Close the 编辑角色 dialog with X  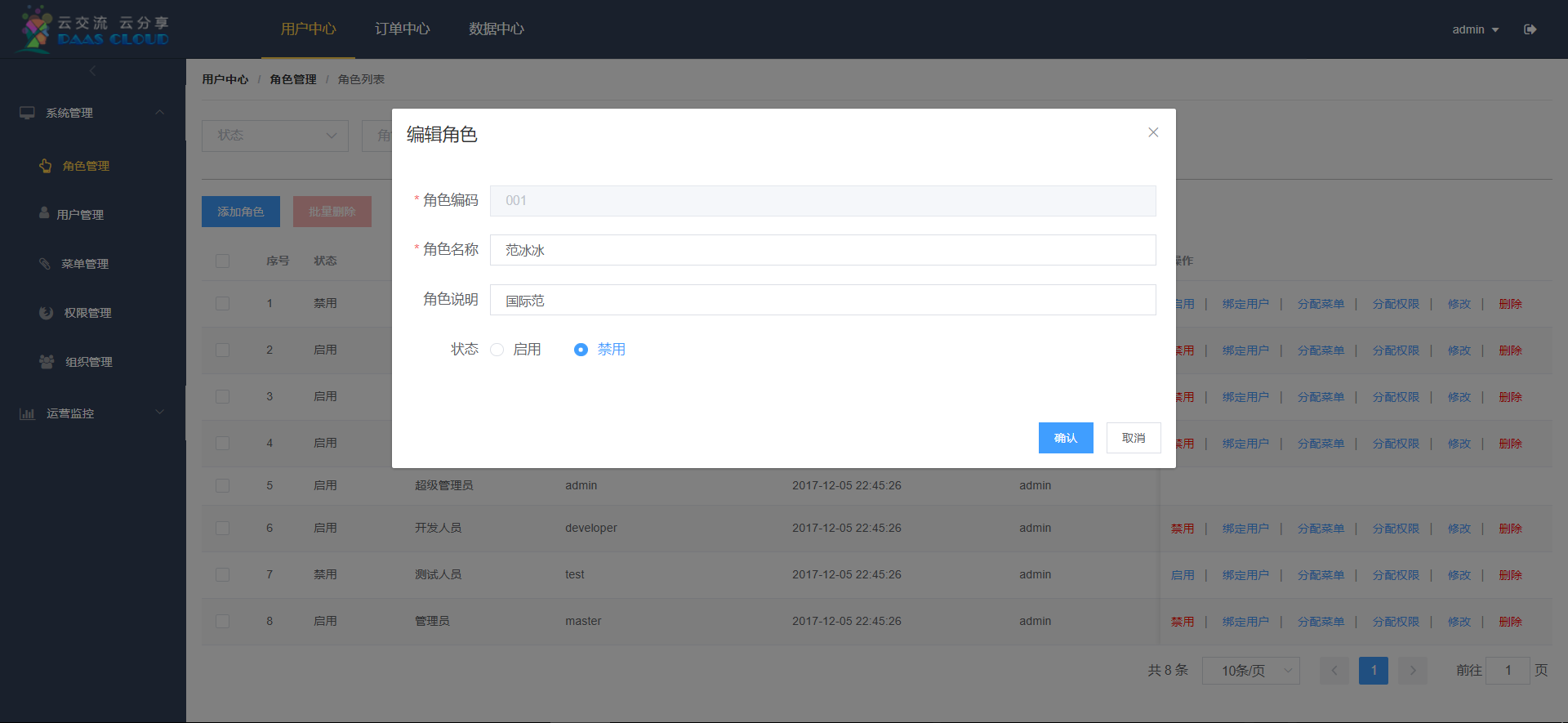point(1153,132)
